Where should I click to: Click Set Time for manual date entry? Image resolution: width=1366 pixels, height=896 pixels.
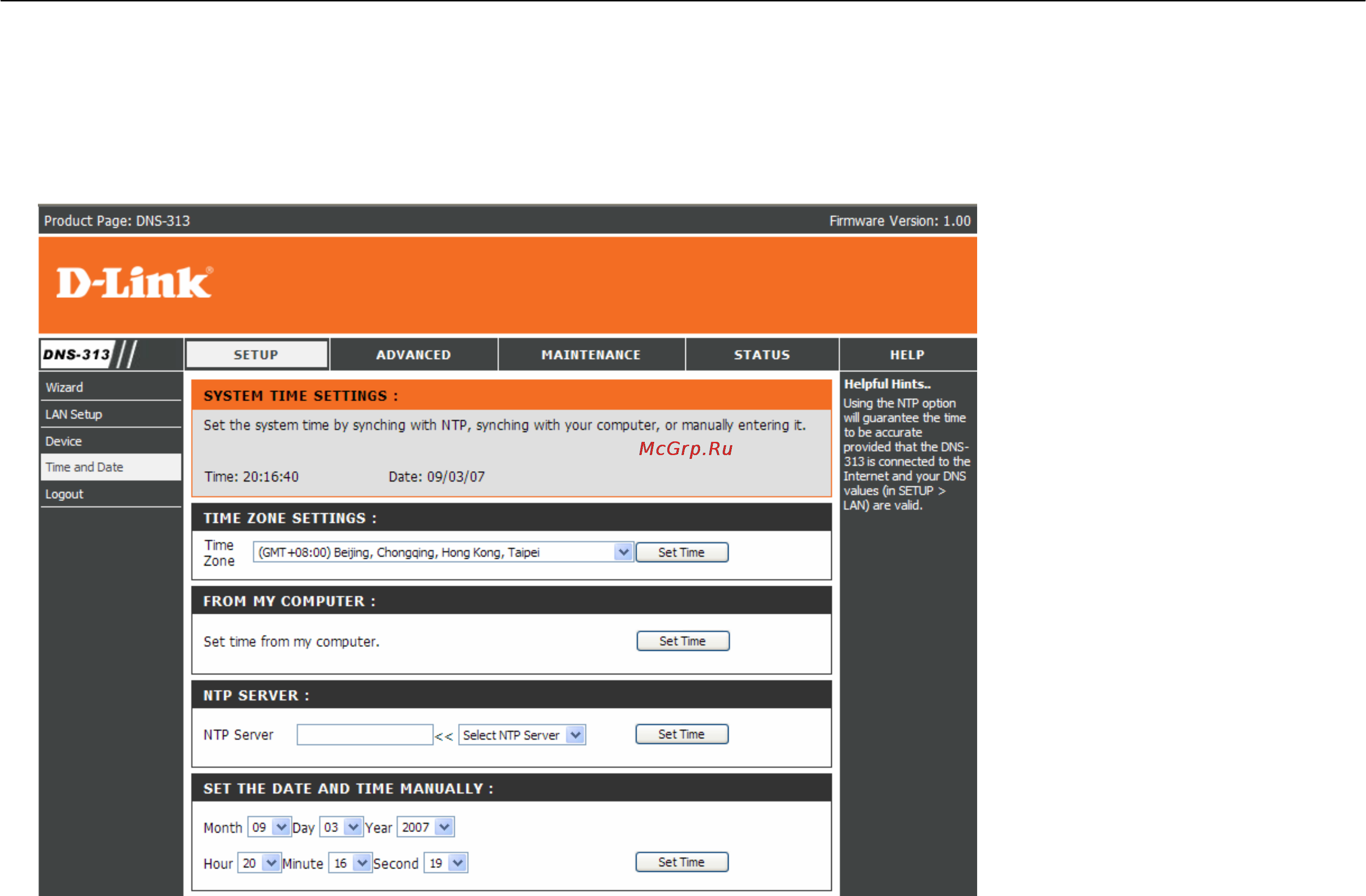pyautogui.click(x=682, y=862)
